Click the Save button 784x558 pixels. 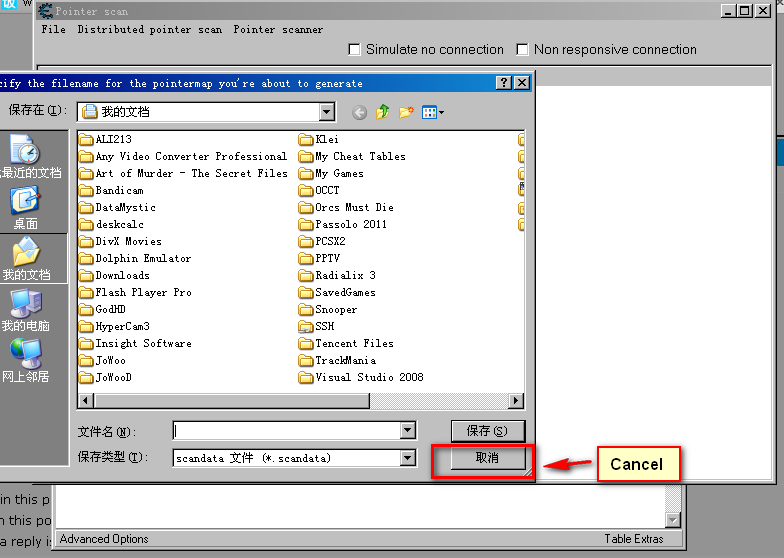[487, 431]
